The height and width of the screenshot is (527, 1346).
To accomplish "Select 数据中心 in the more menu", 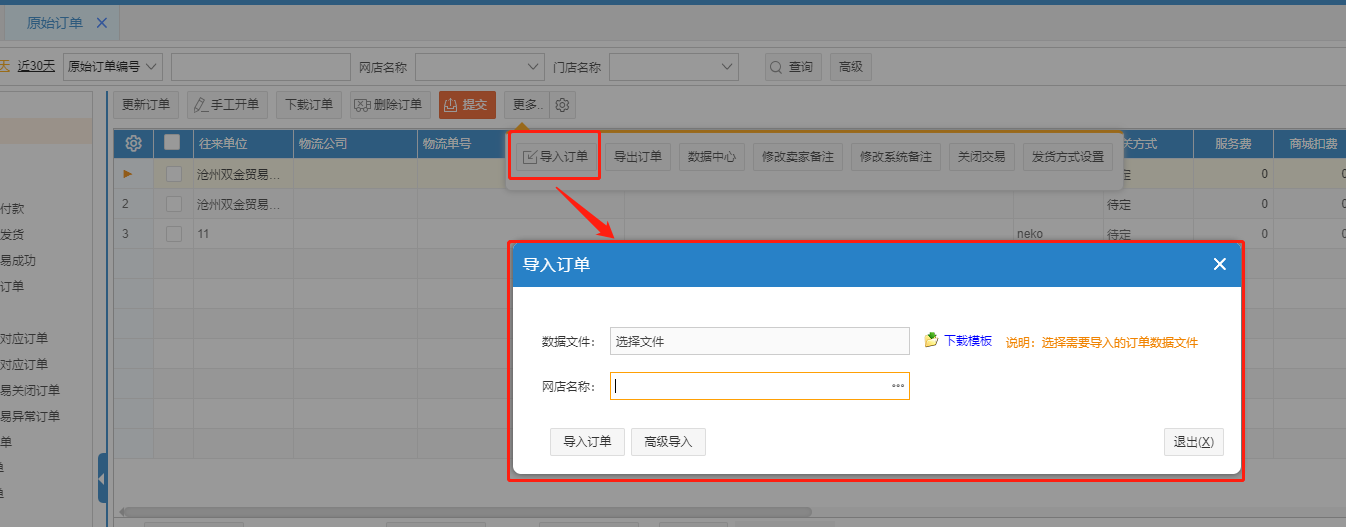I will (712, 157).
